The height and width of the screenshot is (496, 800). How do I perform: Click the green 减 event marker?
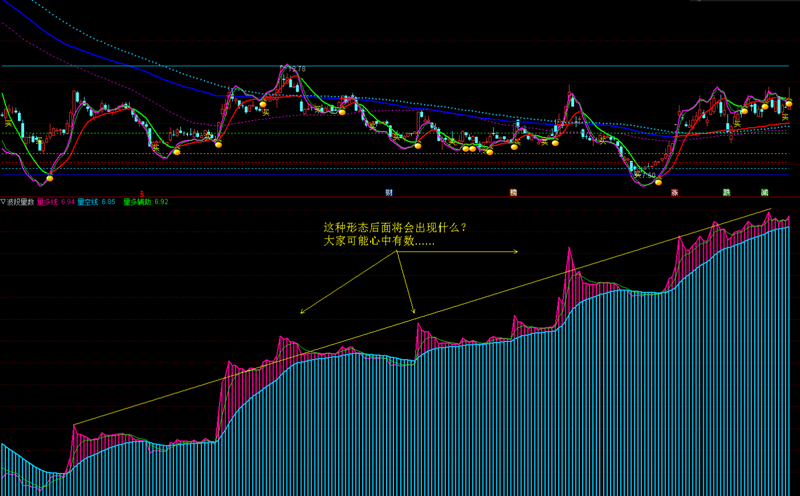[764, 192]
